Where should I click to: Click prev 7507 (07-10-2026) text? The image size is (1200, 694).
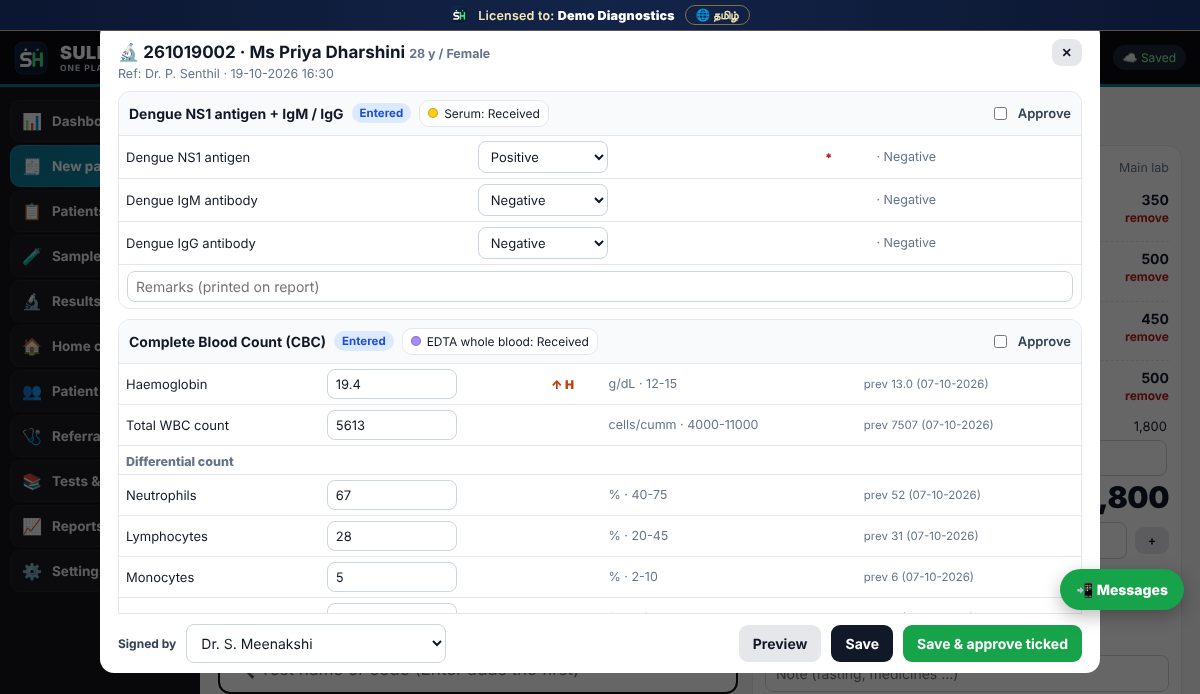[x=928, y=425]
